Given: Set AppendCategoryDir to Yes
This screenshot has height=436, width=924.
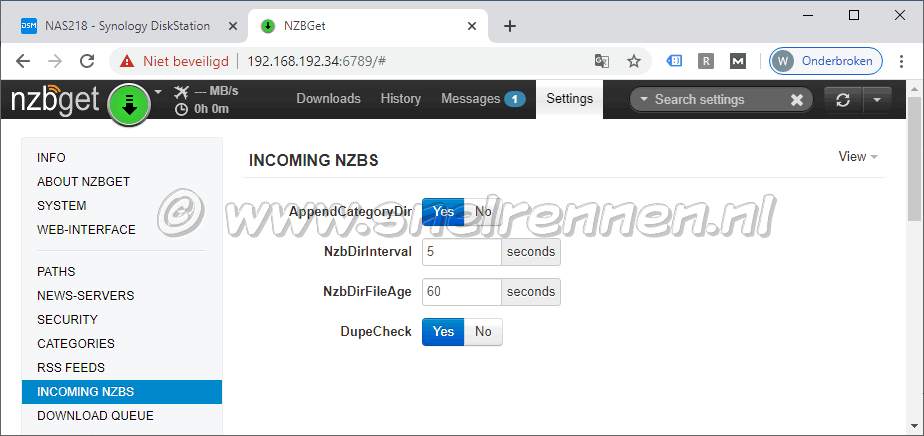Looking at the screenshot, I should 443,212.
